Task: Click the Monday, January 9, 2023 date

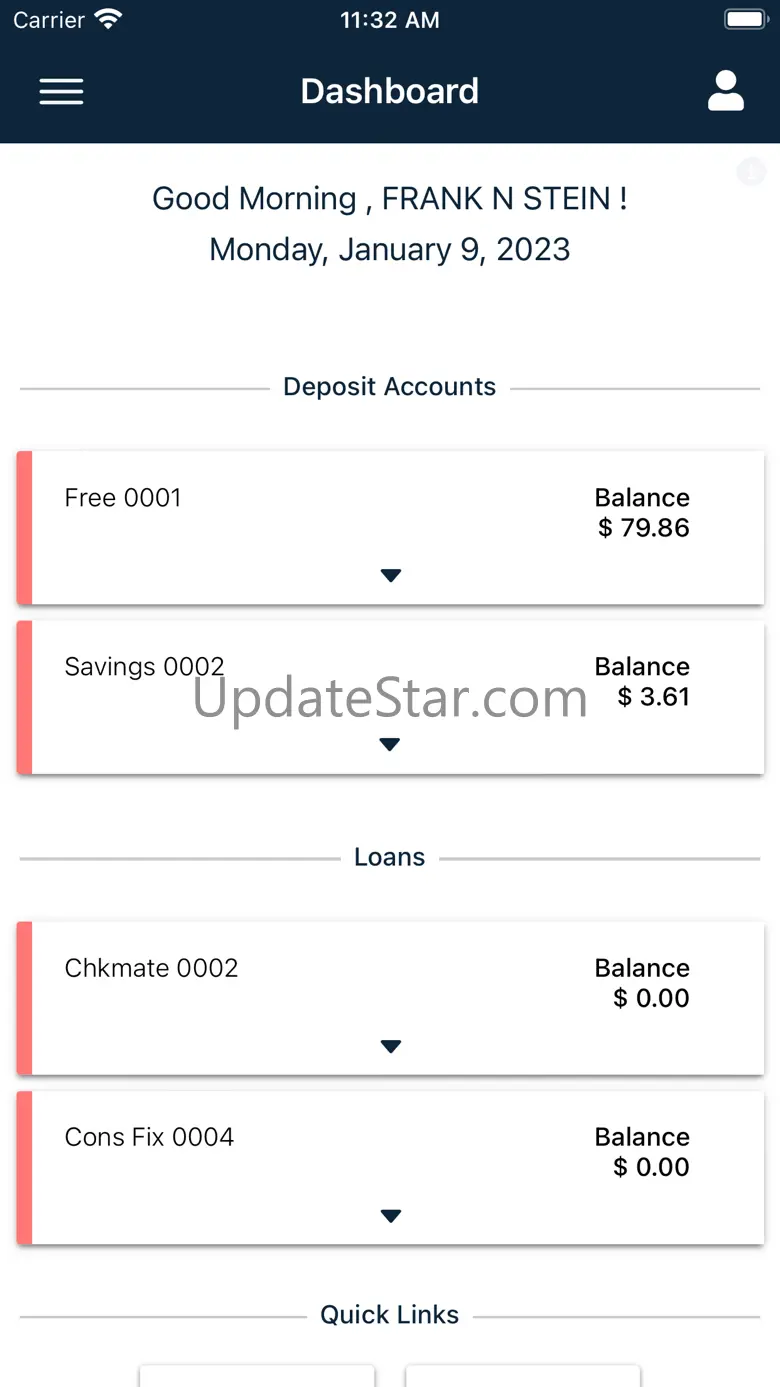Action: (x=389, y=249)
